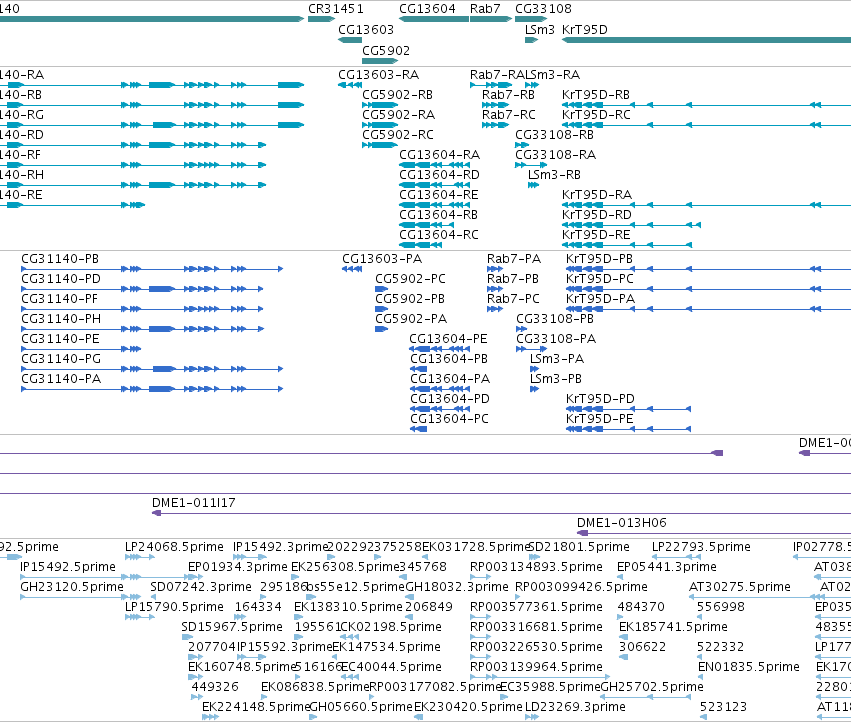Select transcript KrT95D-RB

(x=706, y=105)
